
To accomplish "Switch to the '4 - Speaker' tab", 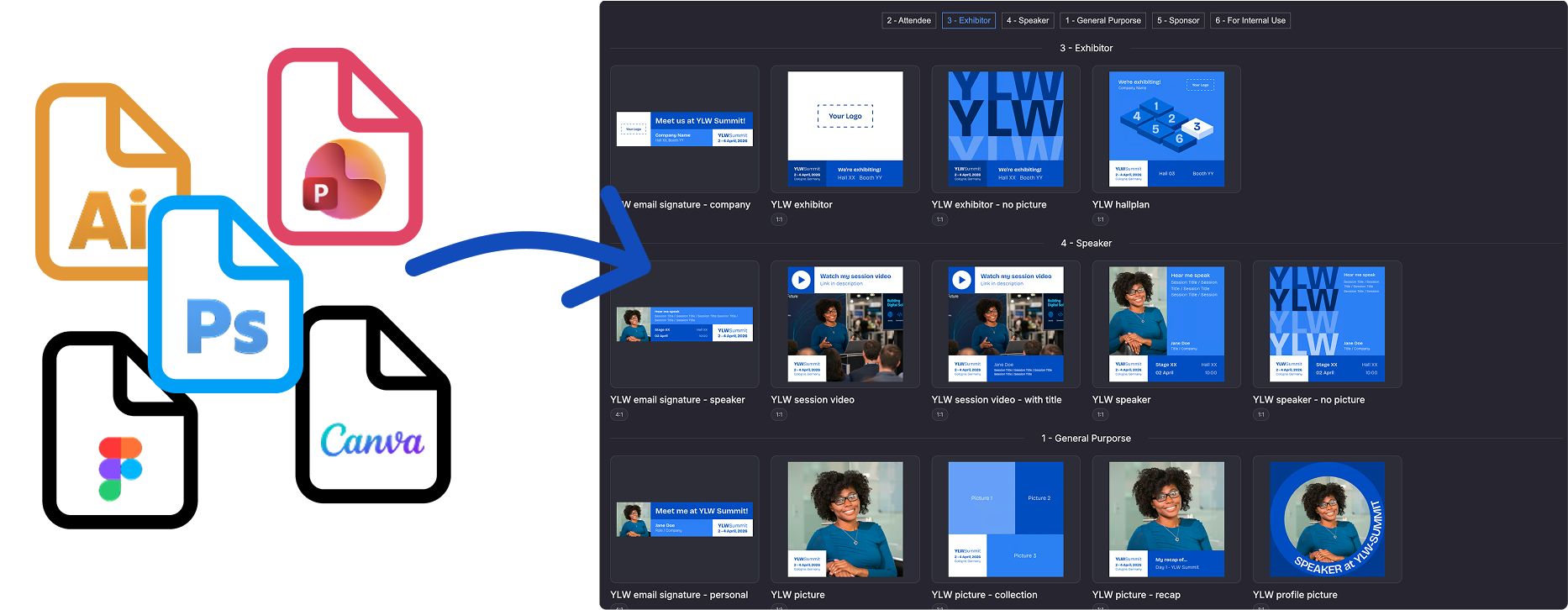I will 1027,20.
